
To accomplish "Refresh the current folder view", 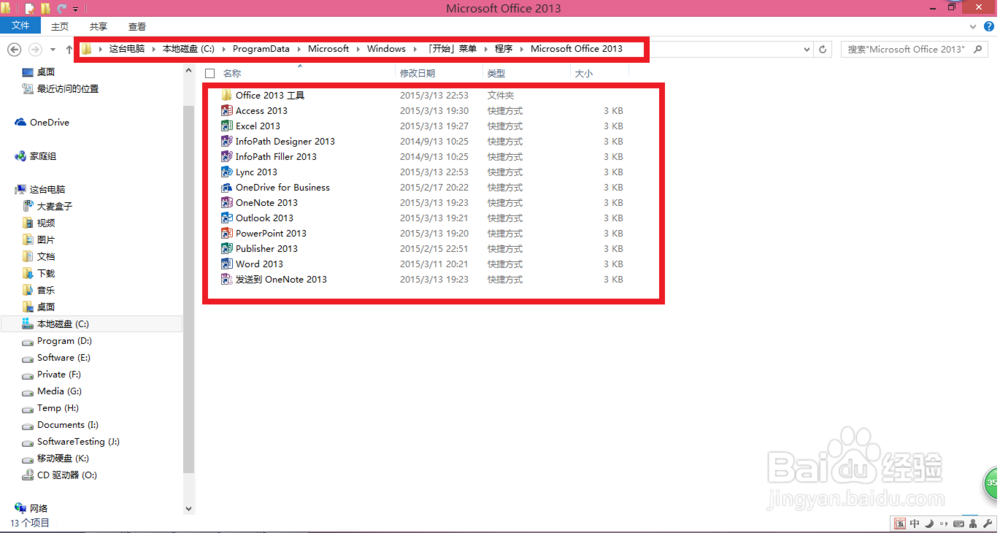I will point(823,49).
